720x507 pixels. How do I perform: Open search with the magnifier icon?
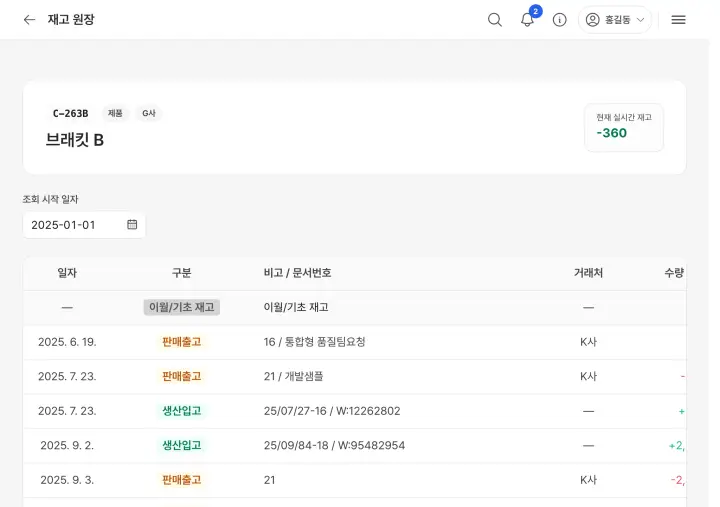[x=495, y=20]
